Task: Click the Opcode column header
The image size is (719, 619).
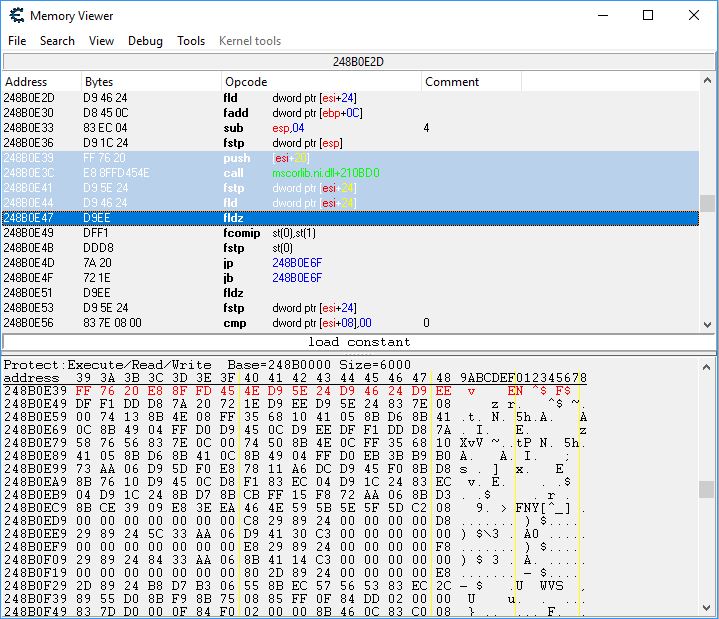Action: 320,82
